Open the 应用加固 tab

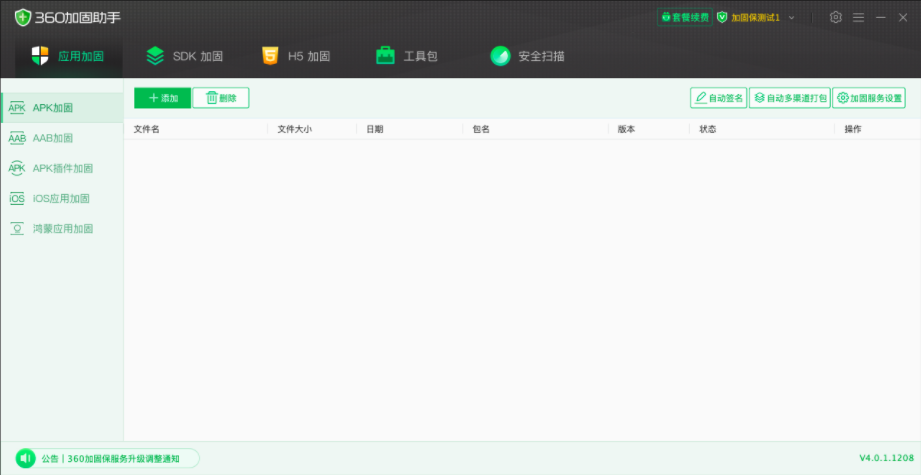click(x=67, y=56)
